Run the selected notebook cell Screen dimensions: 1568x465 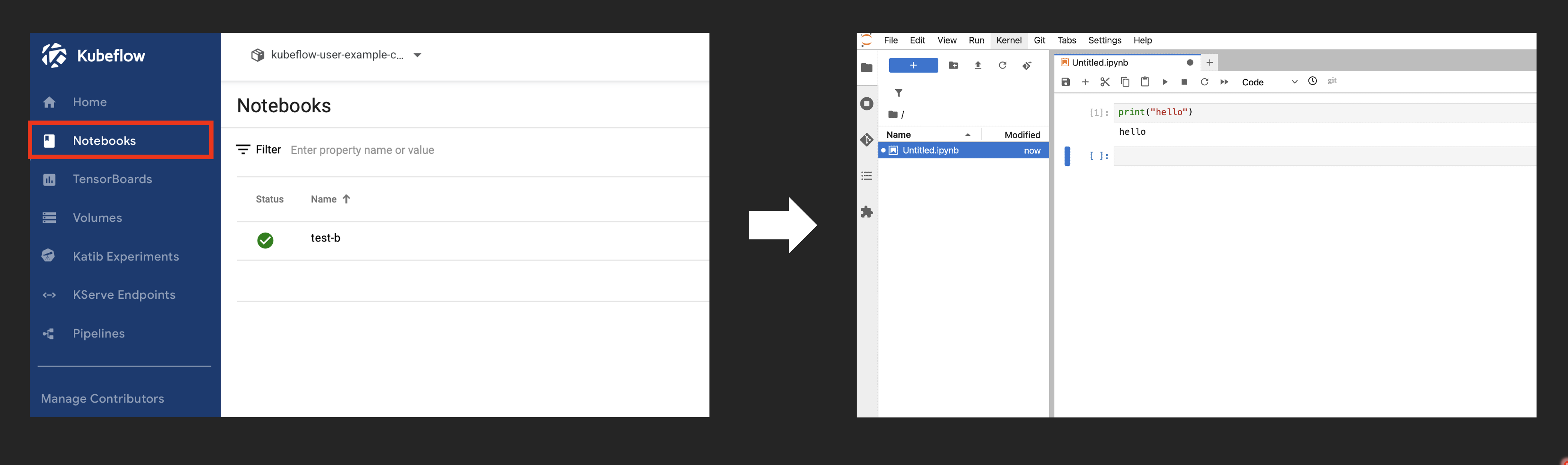pos(1165,82)
